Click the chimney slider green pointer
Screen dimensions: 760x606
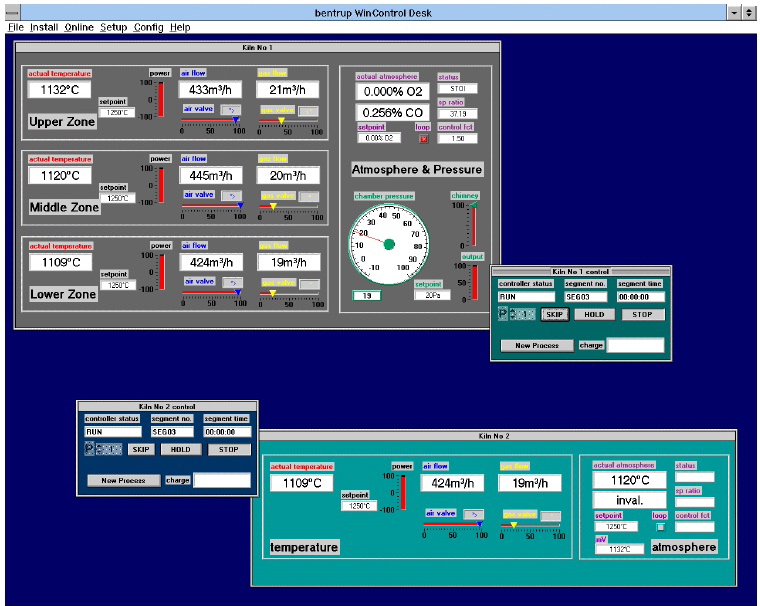474,205
